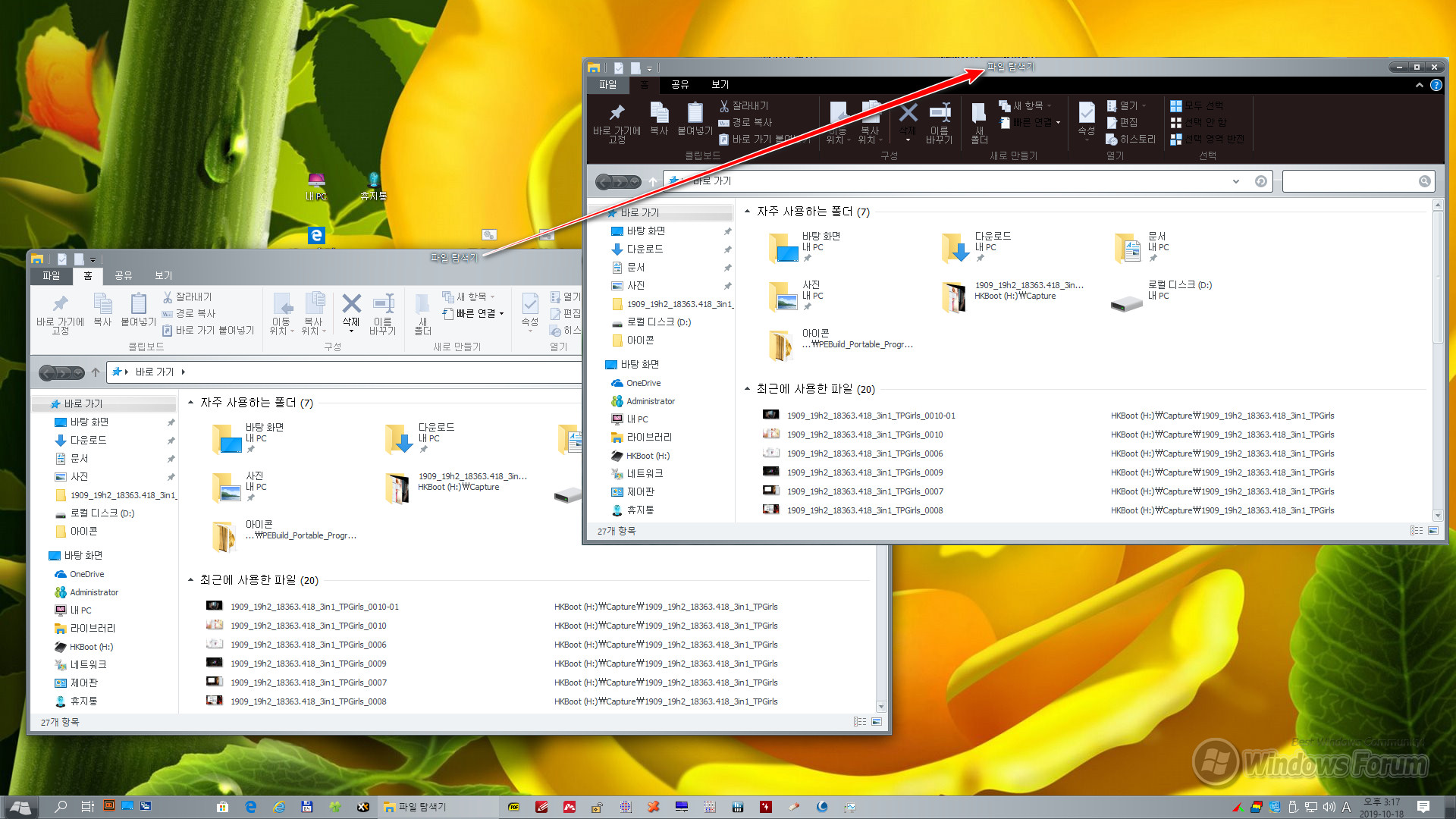The width and height of the screenshot is (1456, 819).
Task: Open 새 항목 dropdown in light-ribbon window
Action: click(492, 297)
